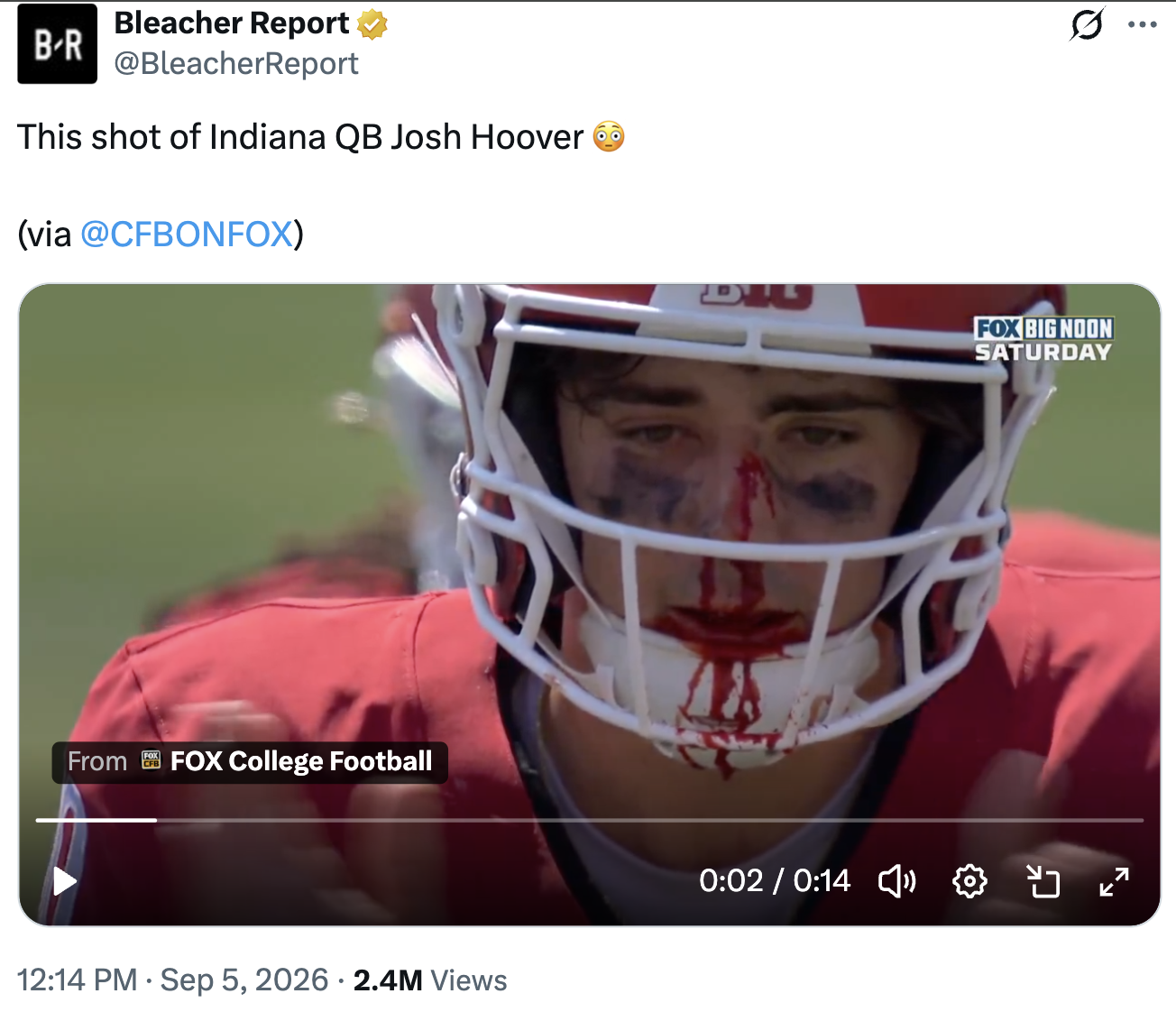The image size is (1176, 1012).
Task: Play the video clip
Action: click(64, 880)
